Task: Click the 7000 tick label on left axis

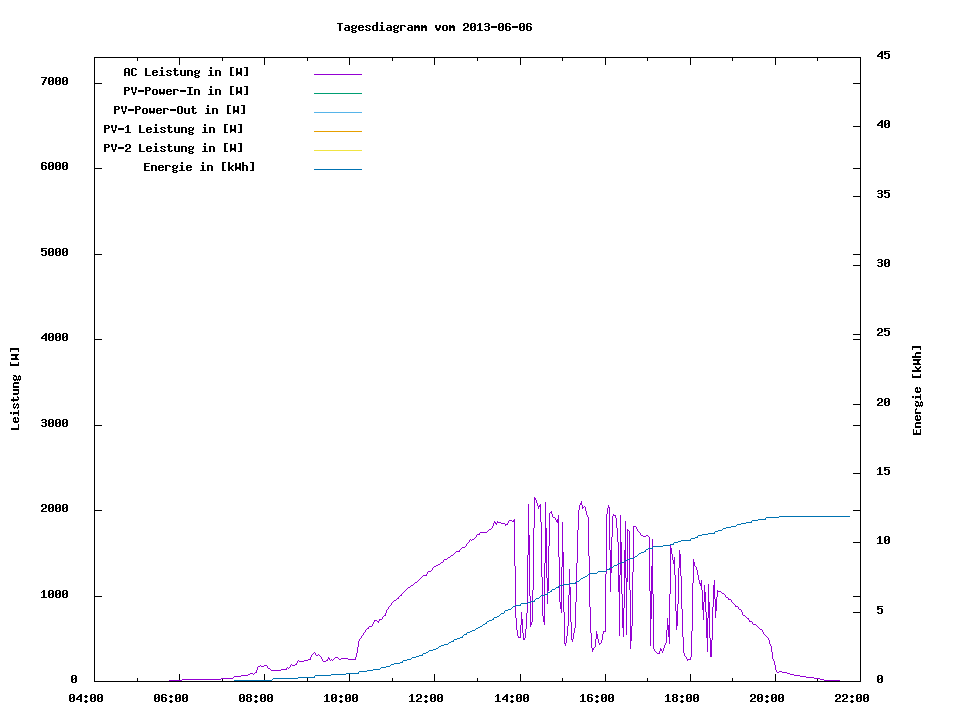Action: coord(54,81)
